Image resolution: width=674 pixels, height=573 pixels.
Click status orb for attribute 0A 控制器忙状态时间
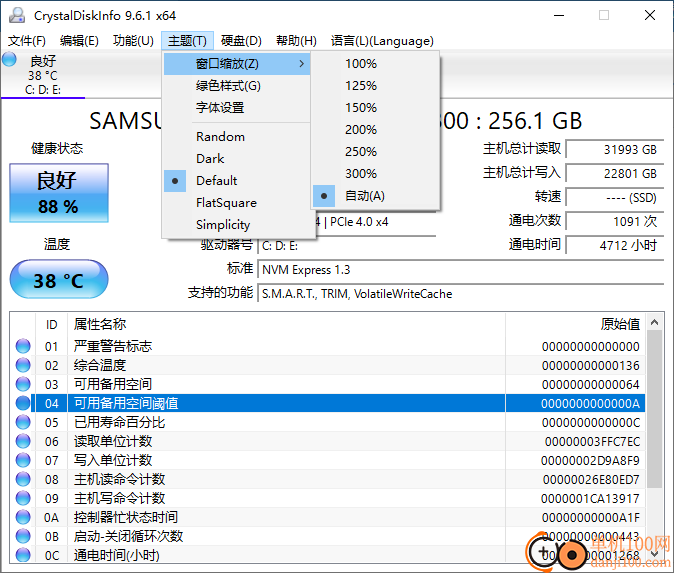point(23,517)
